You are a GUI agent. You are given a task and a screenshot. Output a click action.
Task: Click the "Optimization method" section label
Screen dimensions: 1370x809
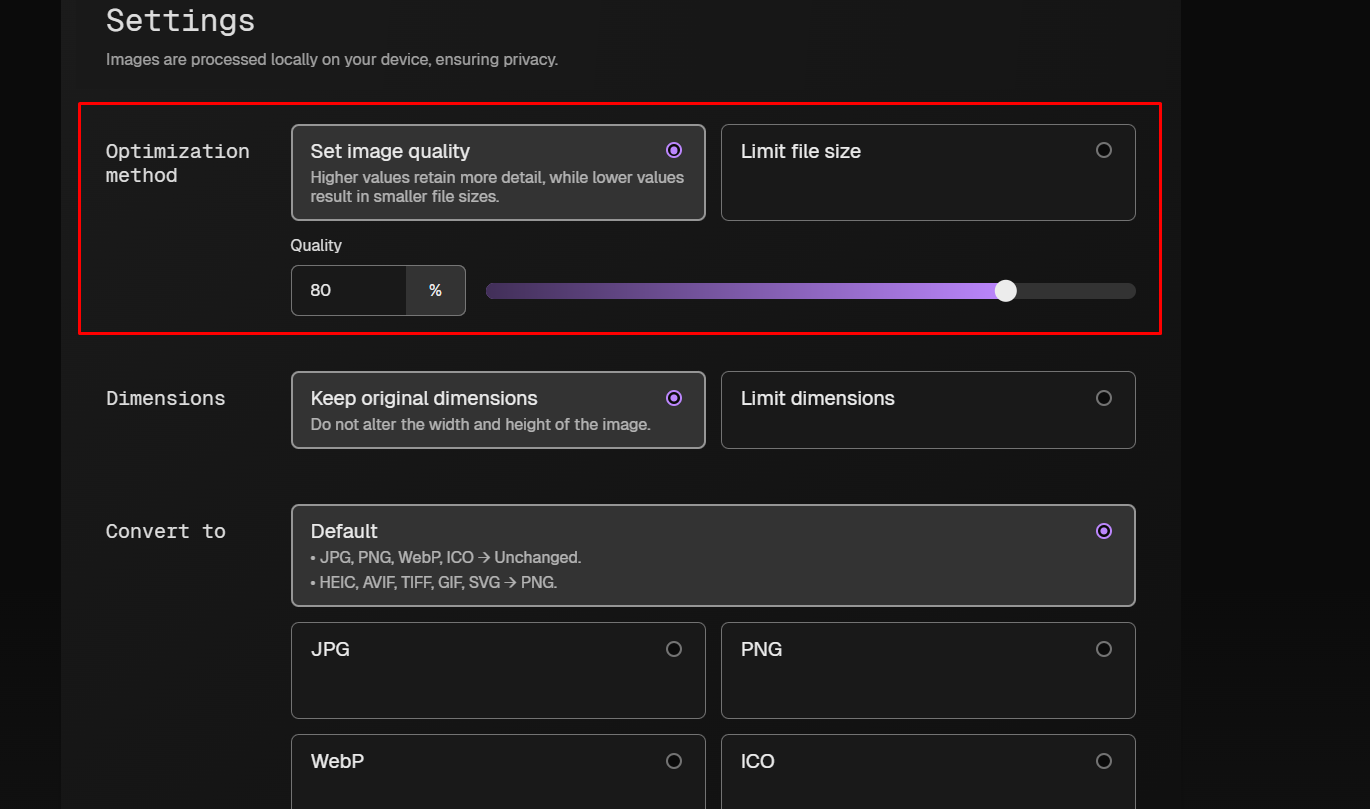(177, 163)
